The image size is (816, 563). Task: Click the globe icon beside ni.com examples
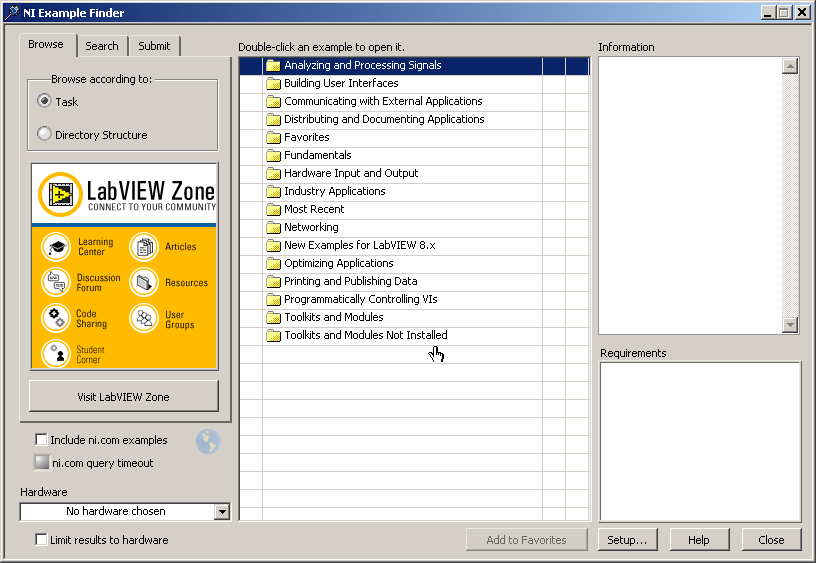(208, 441)
